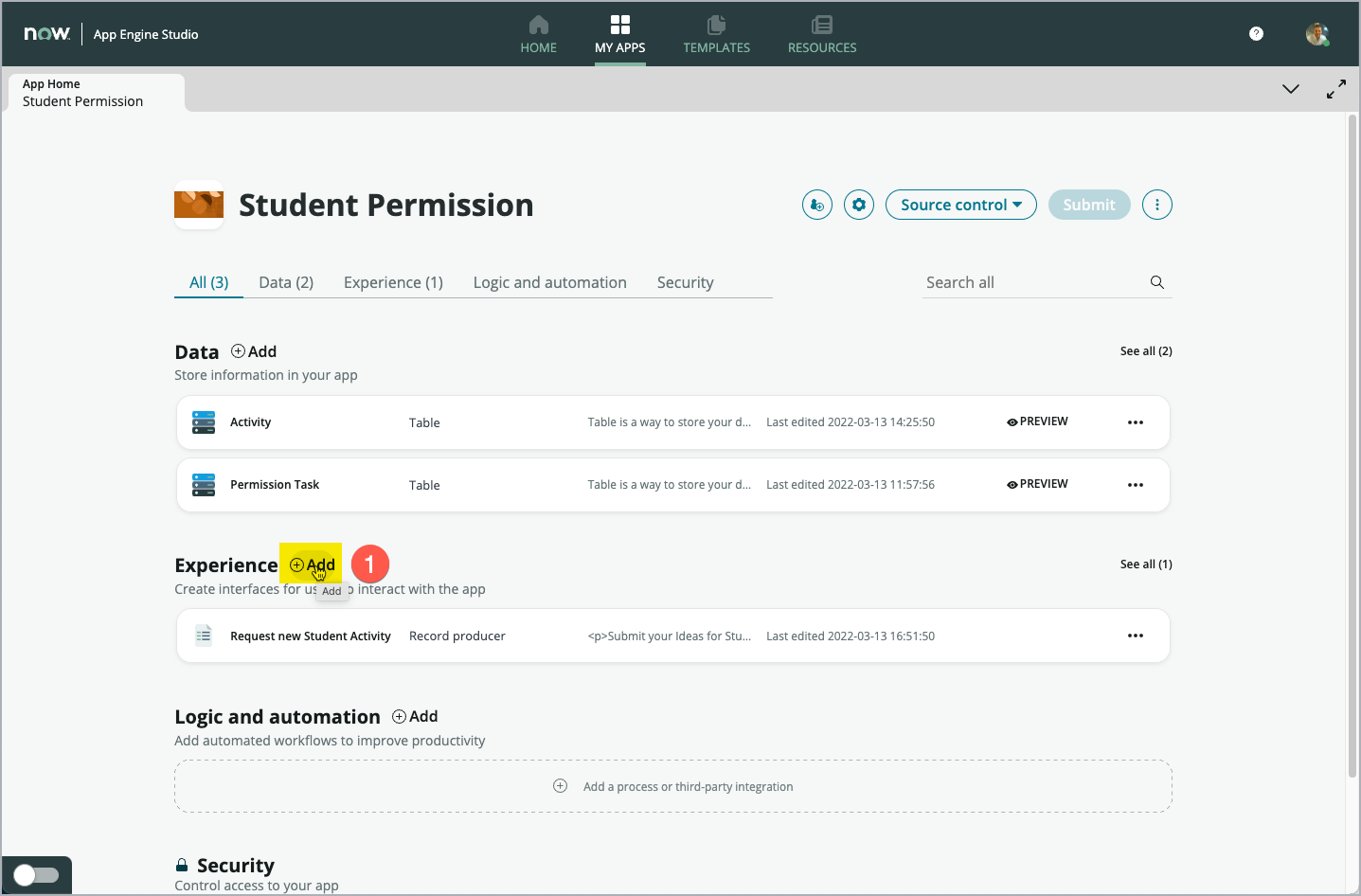
Task: Open the add collaborators icon button
Action: (817, 205)
